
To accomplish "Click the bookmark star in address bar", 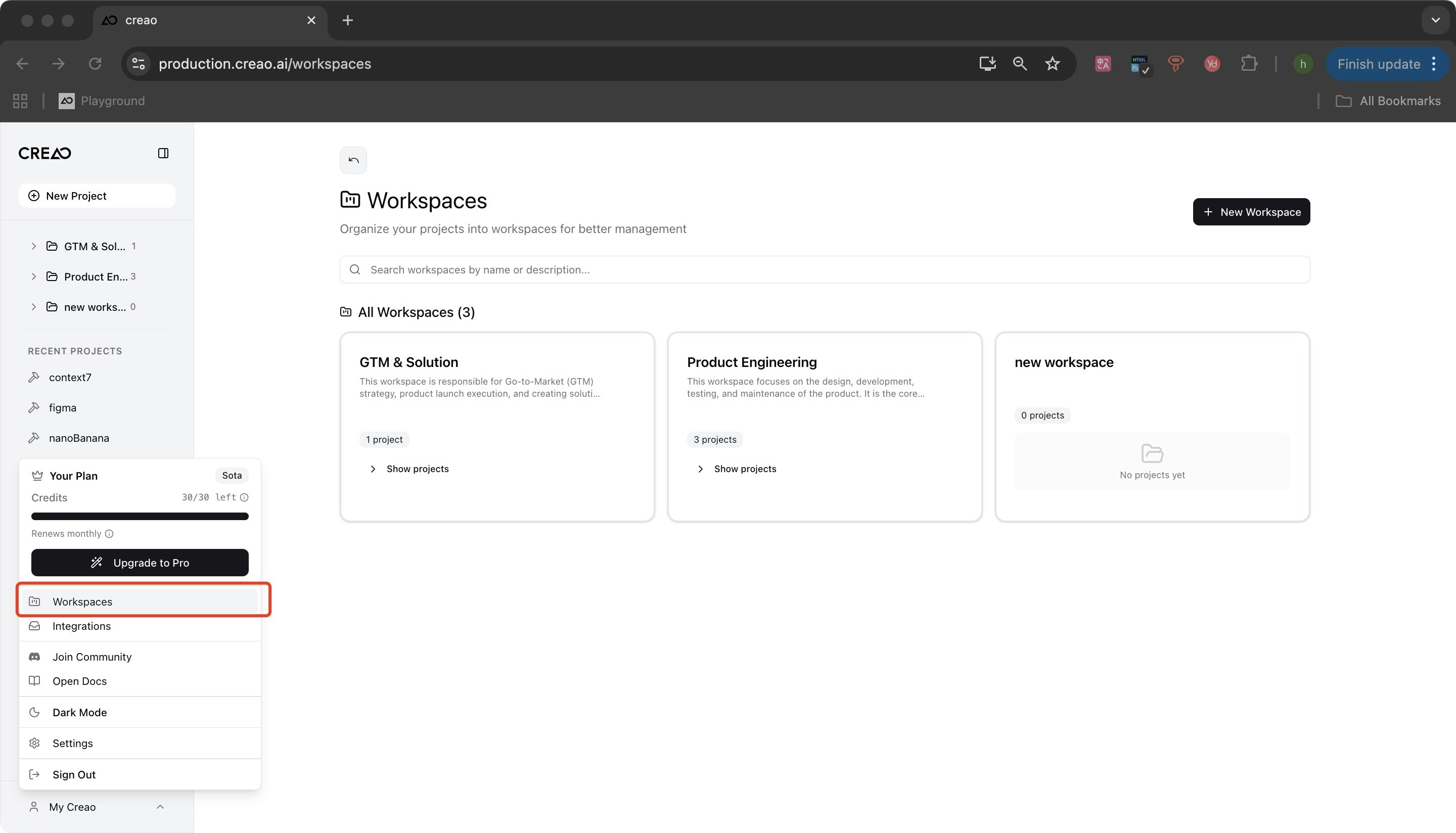I will [x=1052, y=64].
